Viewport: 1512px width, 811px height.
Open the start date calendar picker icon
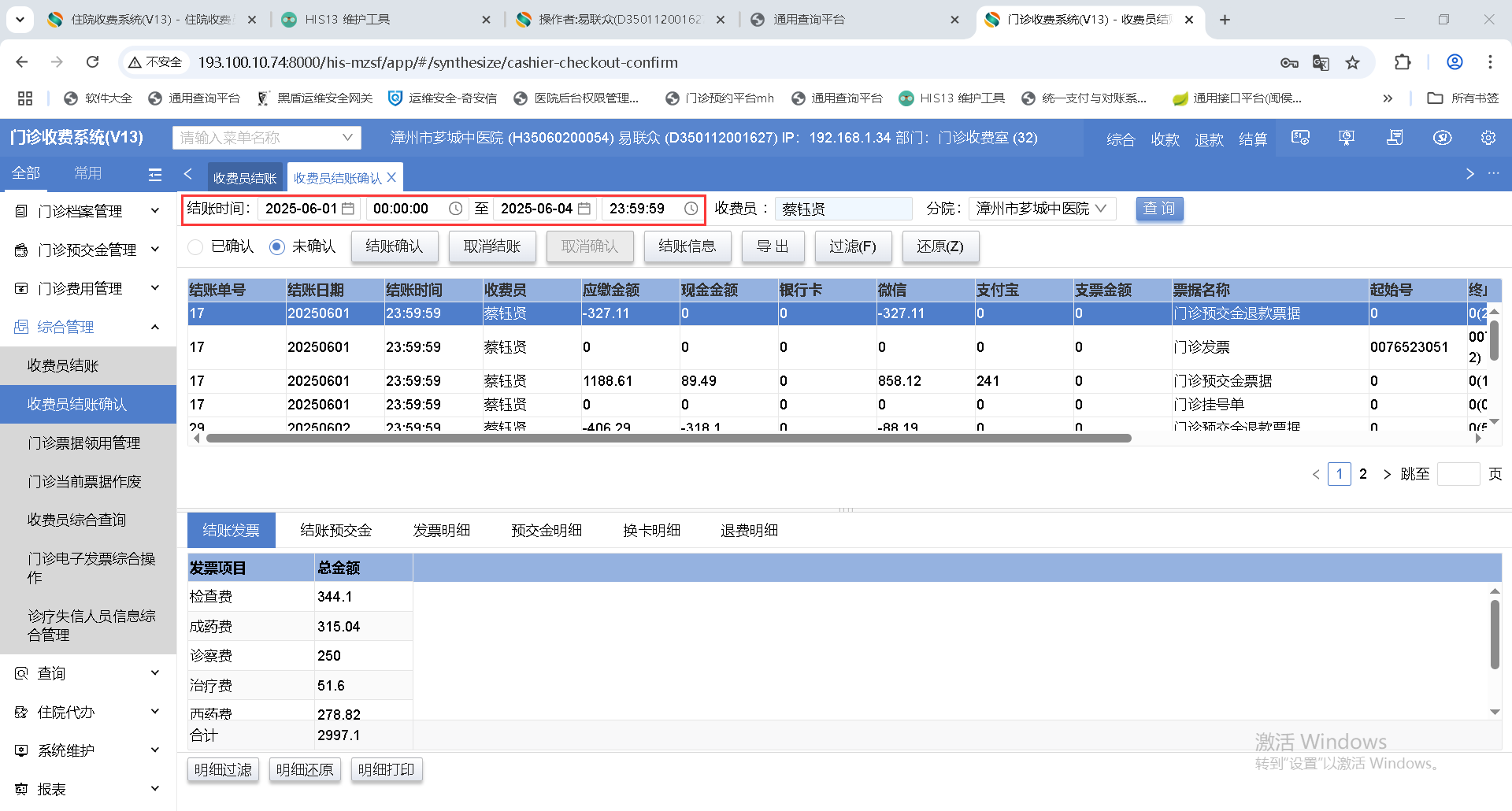[348, 209]
